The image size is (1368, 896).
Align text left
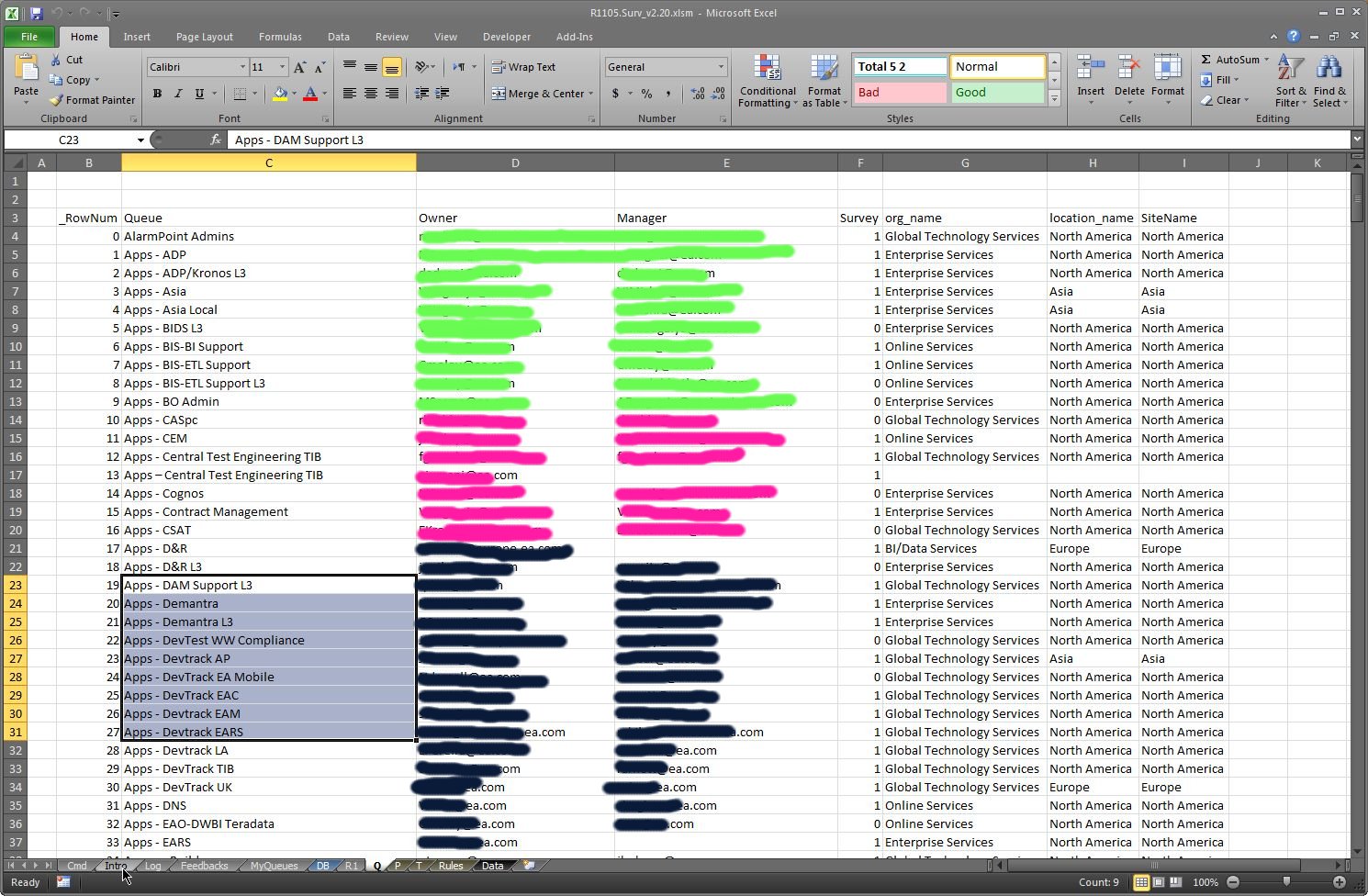[350, 94]
